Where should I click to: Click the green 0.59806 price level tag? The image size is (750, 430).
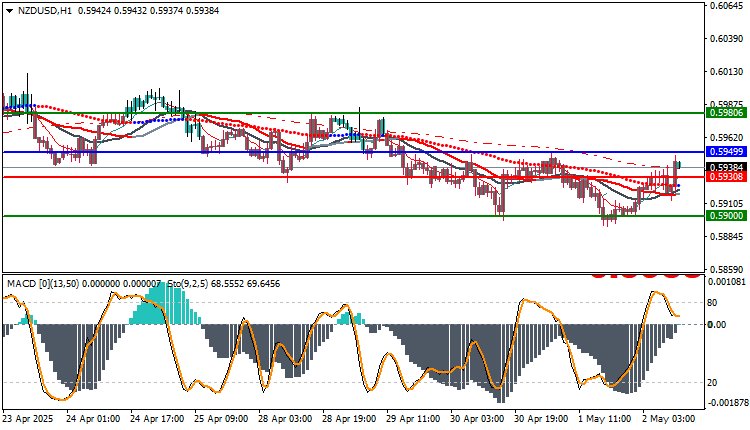[727, 113]
